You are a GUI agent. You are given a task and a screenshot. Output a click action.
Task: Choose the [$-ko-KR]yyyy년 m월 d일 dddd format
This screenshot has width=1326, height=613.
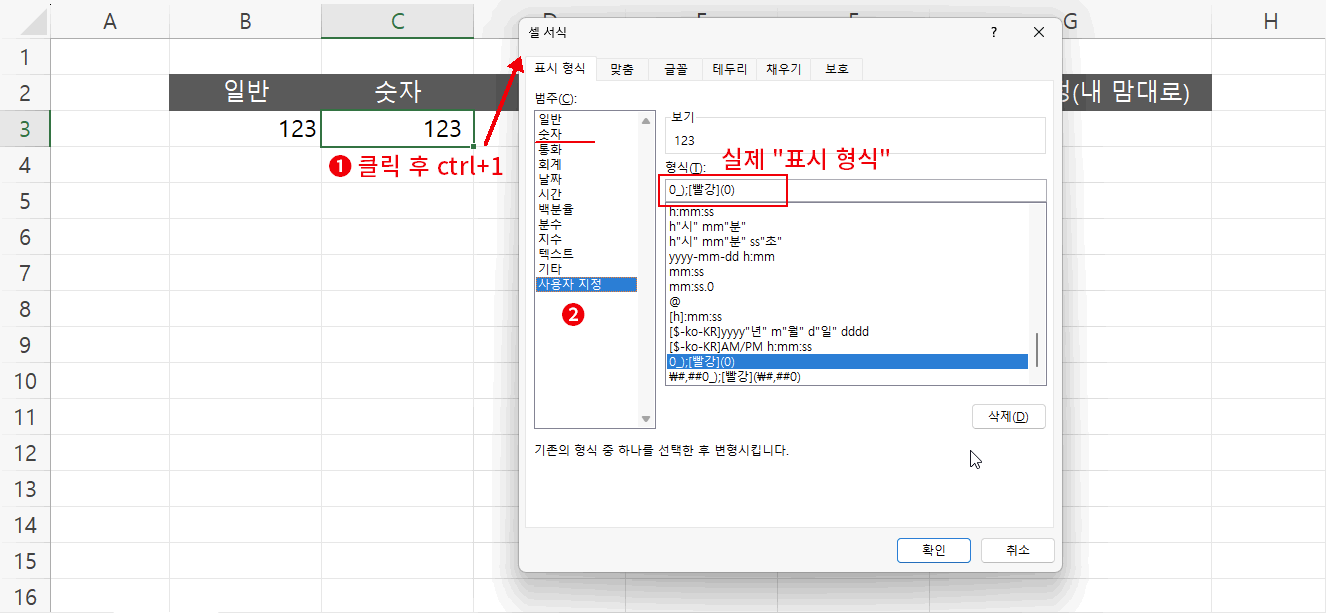coord(848,332)
